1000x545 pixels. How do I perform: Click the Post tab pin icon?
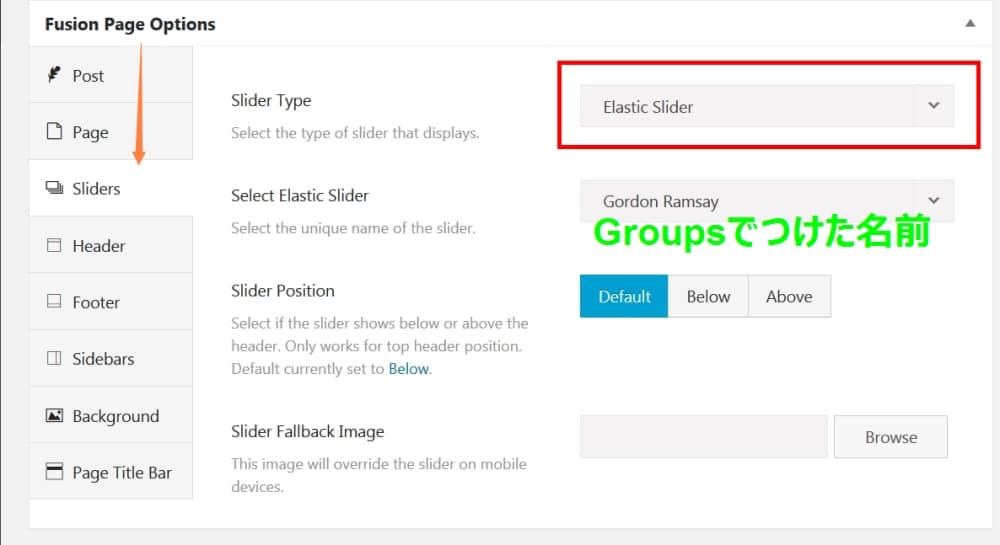click(54, 75)
